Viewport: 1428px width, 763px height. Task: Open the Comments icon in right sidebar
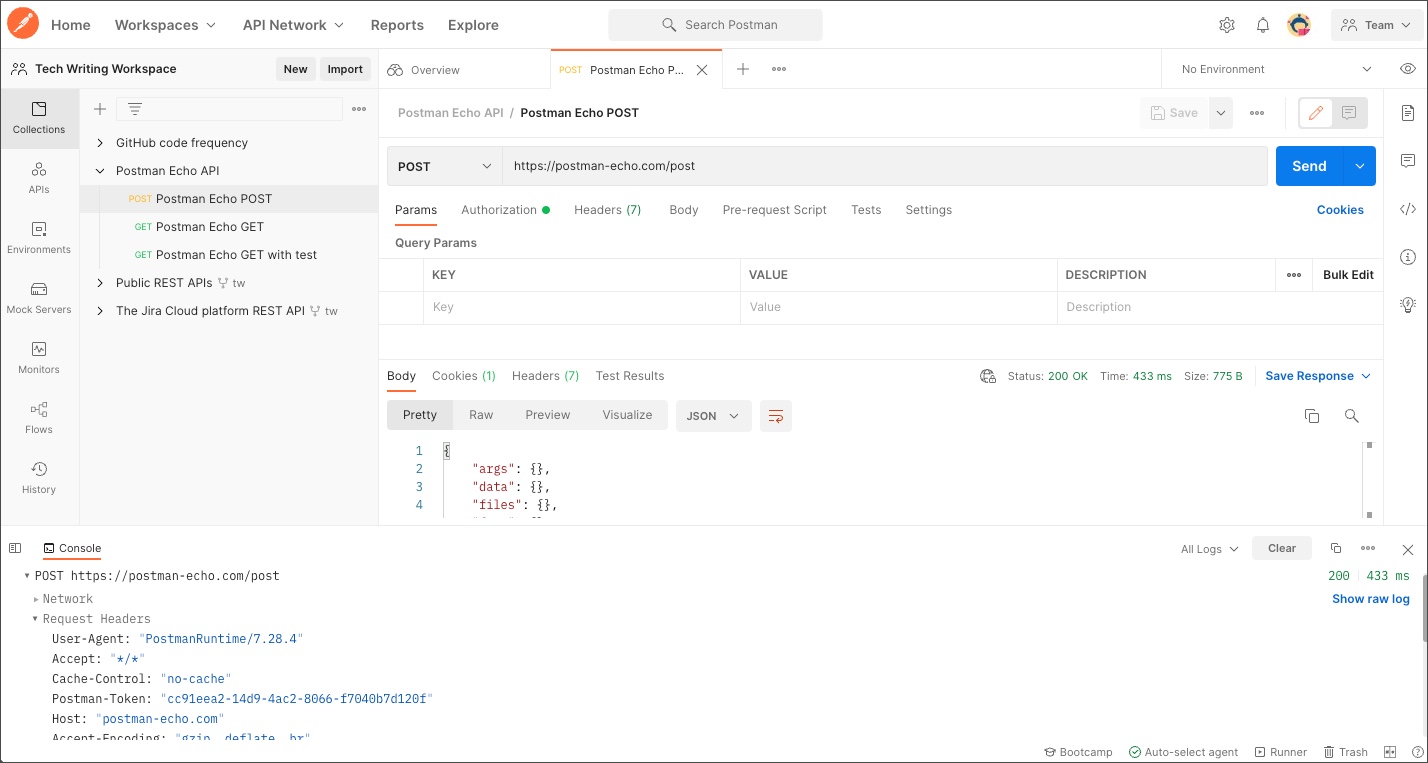[1408, 161]
